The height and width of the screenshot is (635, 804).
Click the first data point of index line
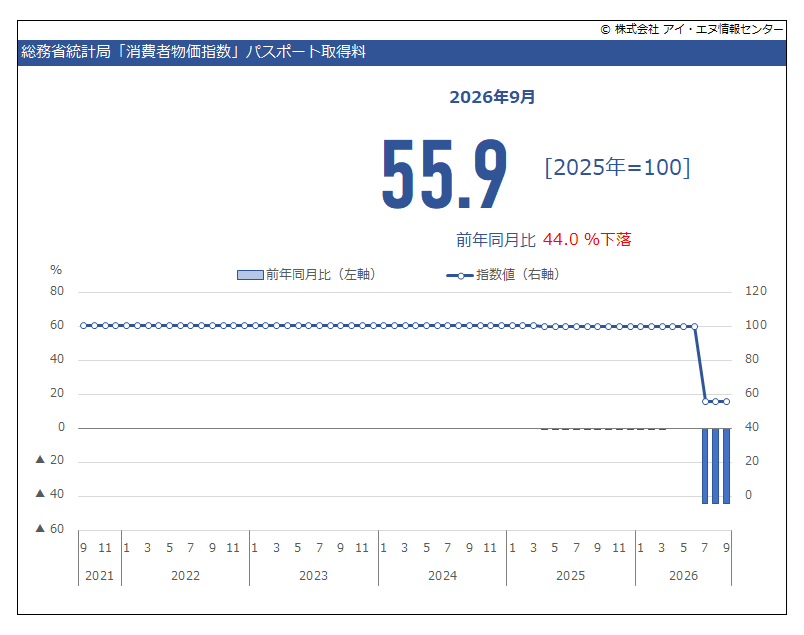tap(84, 326)
